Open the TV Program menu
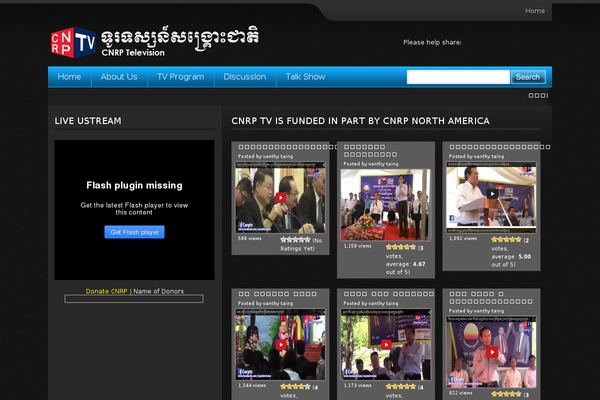Screen dimensions: 600x400 tap(181, 77)
